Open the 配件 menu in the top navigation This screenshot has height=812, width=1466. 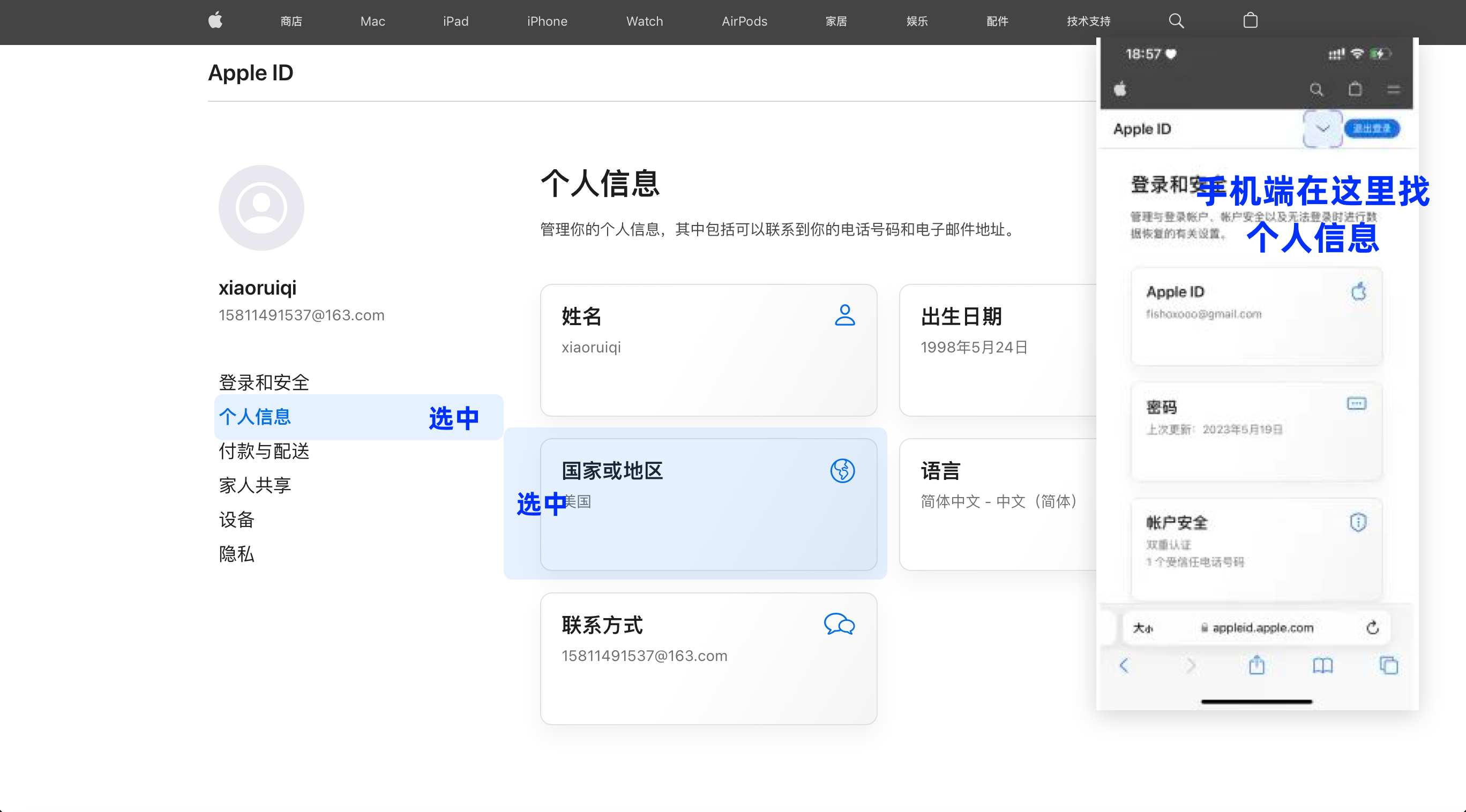[997, 21]
